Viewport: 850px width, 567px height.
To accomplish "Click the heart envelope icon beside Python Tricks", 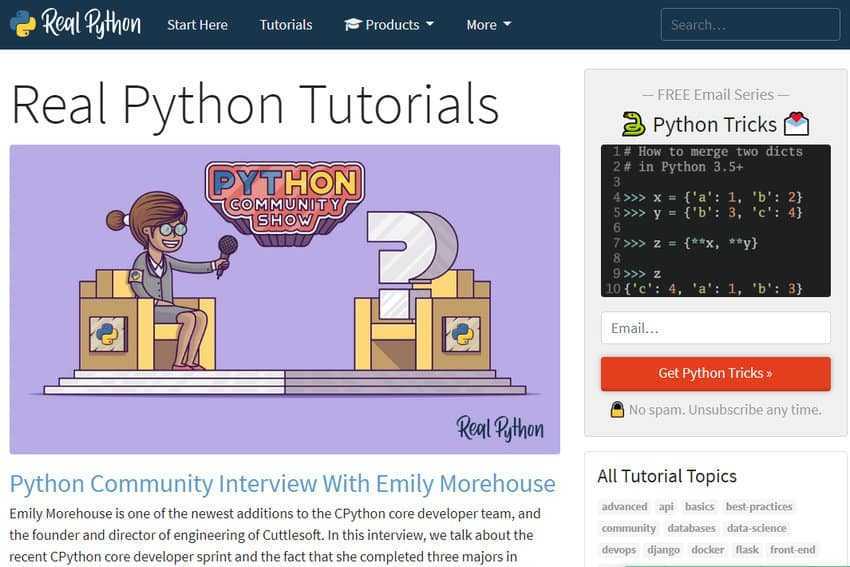I will pos(796,124).
